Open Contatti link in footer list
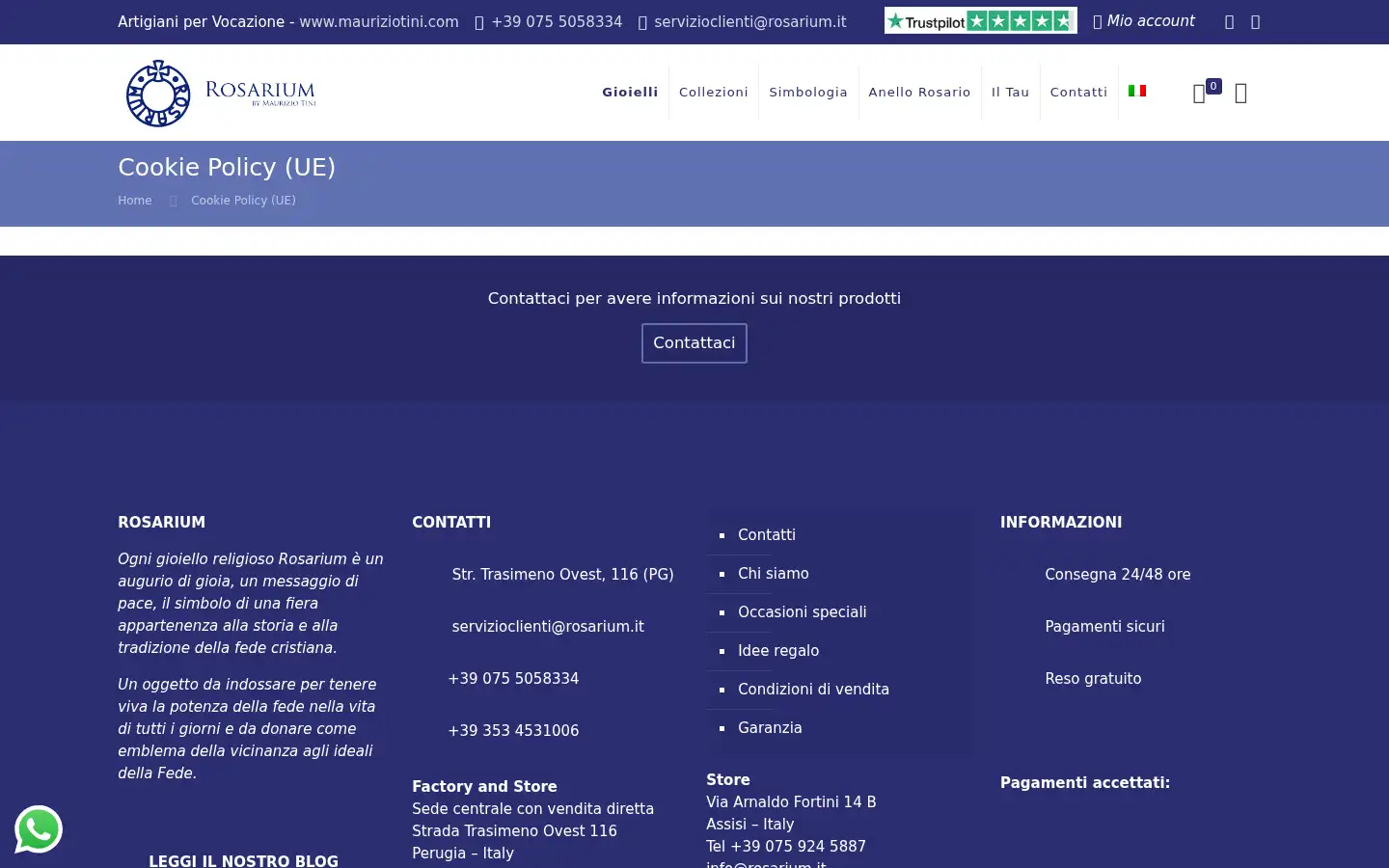The height and width of the screenshot is (868, 1389). pyautogui.click(x=767, y=535)
